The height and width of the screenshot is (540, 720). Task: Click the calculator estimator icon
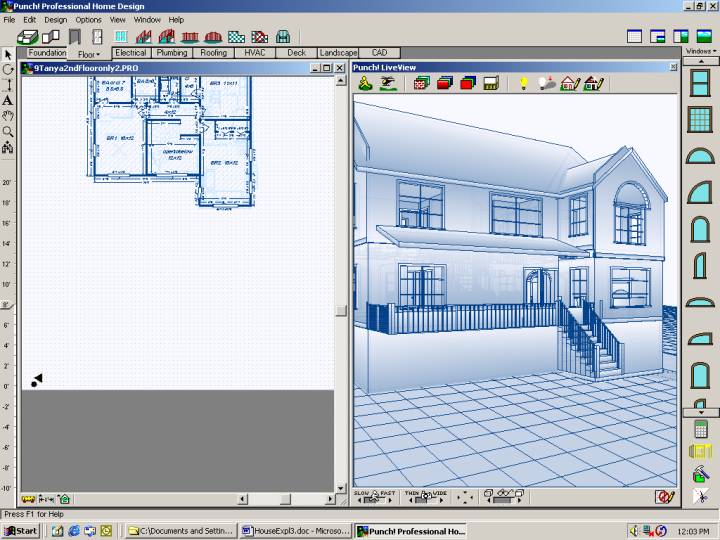pyautogui.click(x=701, y=429)
